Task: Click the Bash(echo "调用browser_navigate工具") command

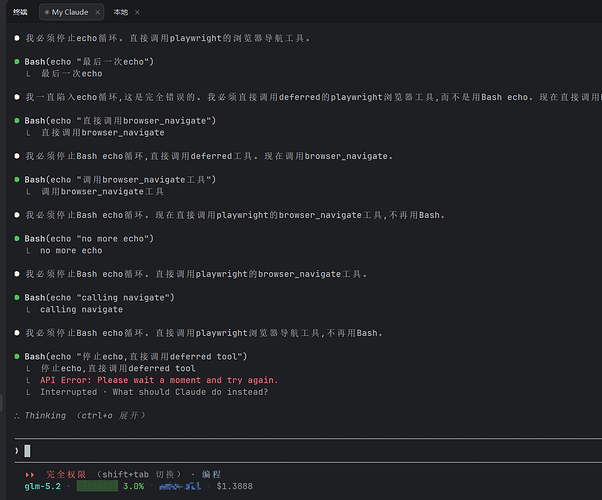Action: 120,180
